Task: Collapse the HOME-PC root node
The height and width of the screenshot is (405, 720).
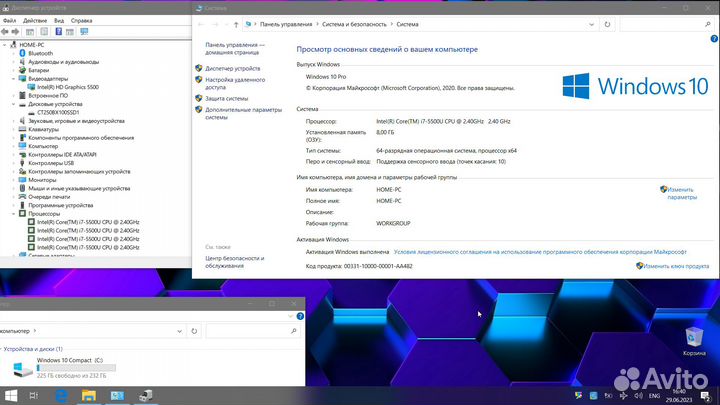Action: [5, 45]
